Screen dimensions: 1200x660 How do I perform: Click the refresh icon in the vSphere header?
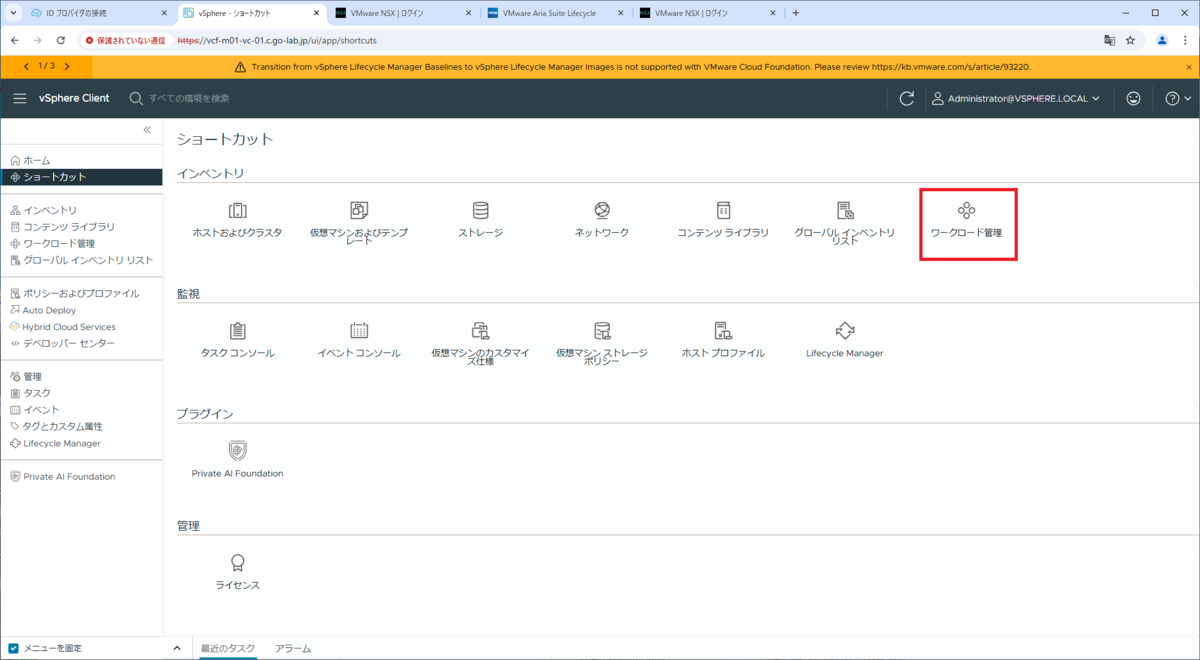pyautogui.click(x=907, y=99)
